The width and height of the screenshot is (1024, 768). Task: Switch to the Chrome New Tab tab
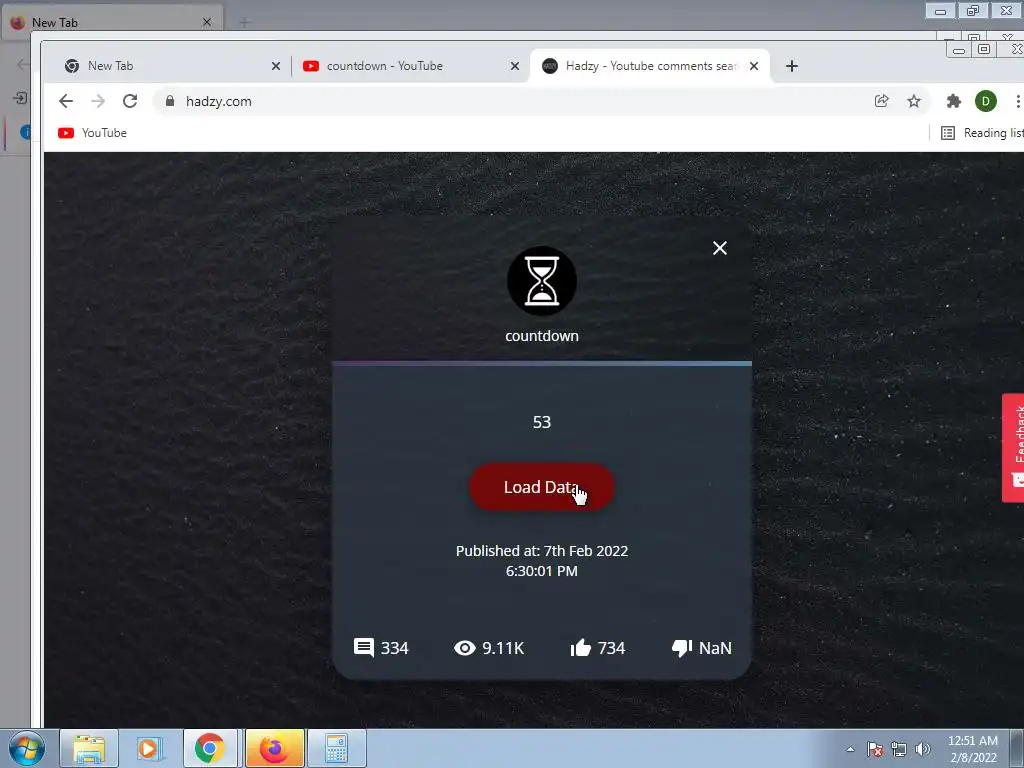(x=167, y=66)
